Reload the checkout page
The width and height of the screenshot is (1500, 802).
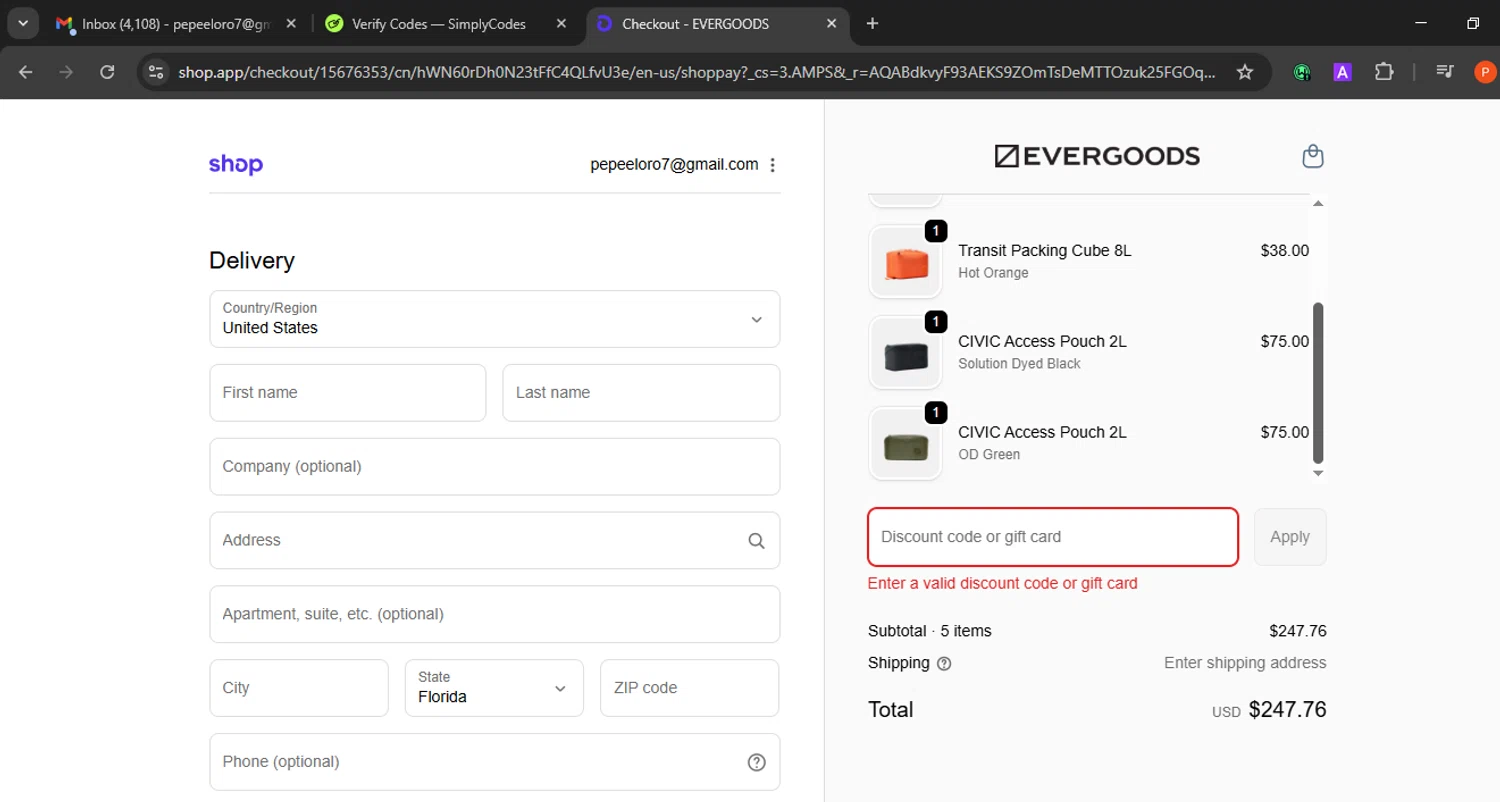(x=107, y=72)
